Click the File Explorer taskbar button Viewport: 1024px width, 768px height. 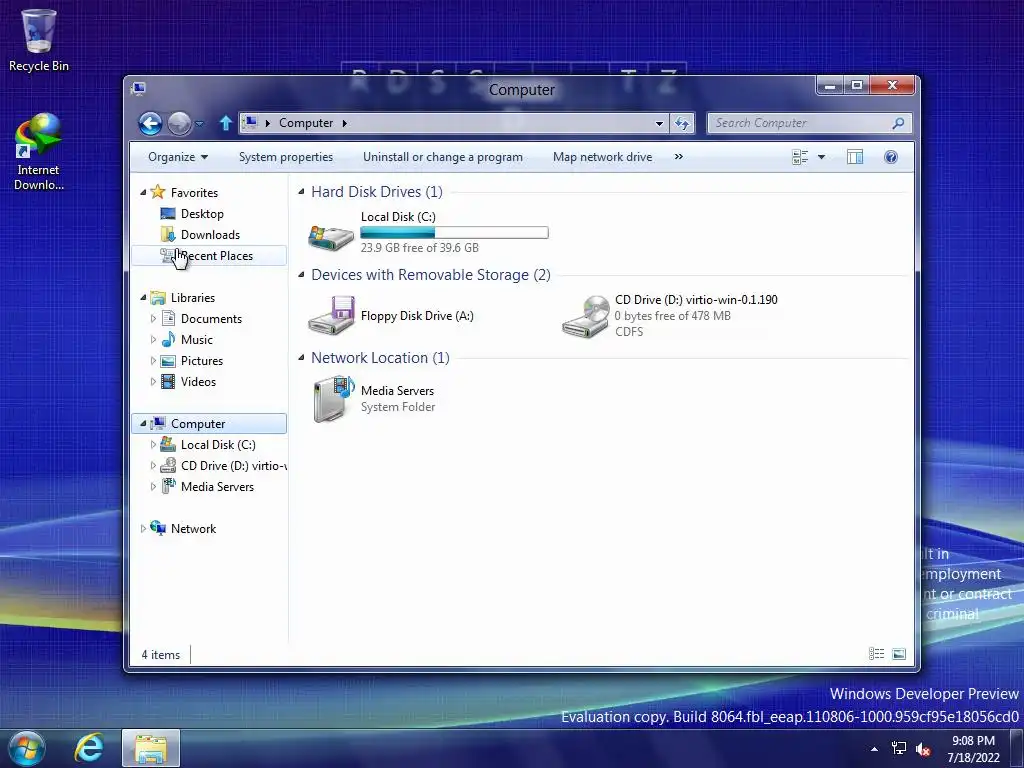tap(151, 748)
